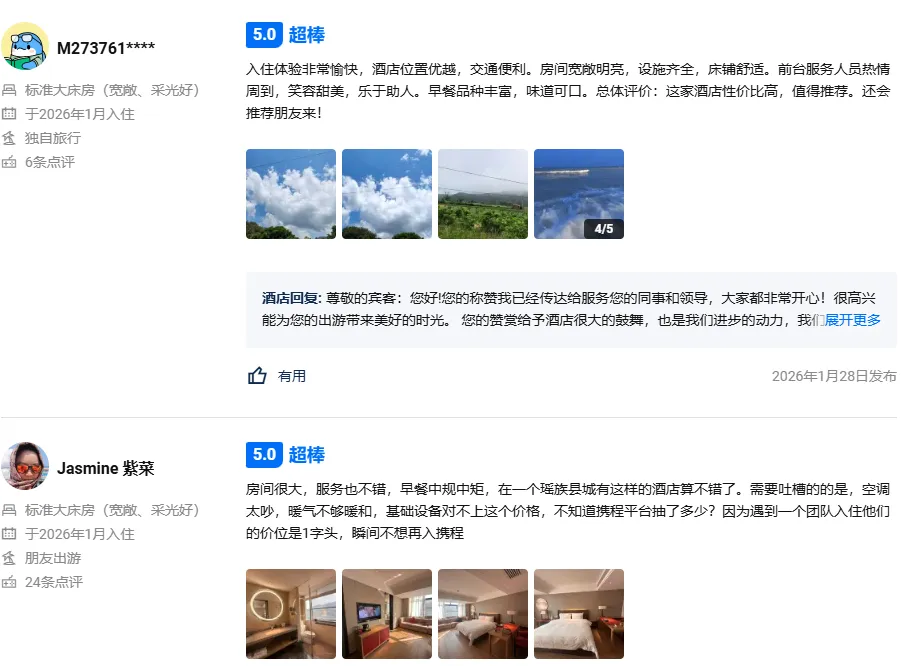Screen dimensions: 904x666
Task: Click traveler icon next to 朋友出游
Action: pyautogui.click(x=9, y=558)
